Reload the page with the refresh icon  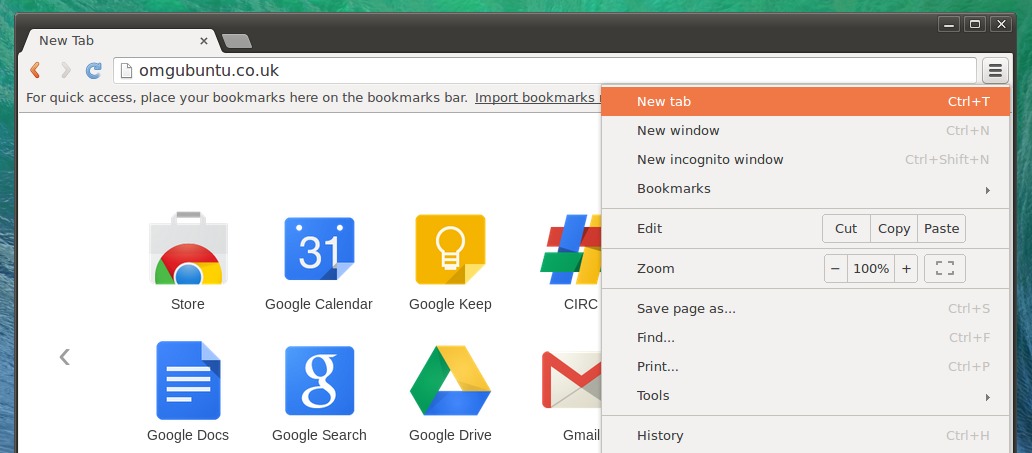pos(94,70)
